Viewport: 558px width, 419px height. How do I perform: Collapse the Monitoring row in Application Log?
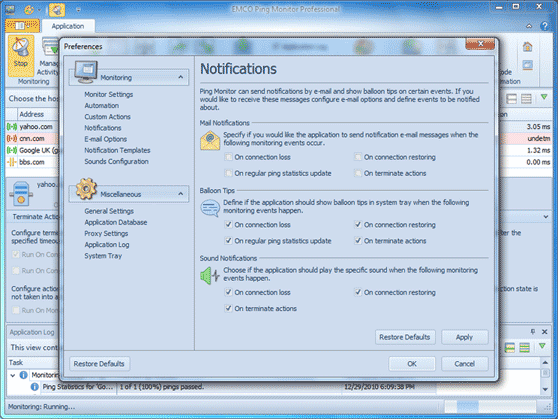point(13,375)
